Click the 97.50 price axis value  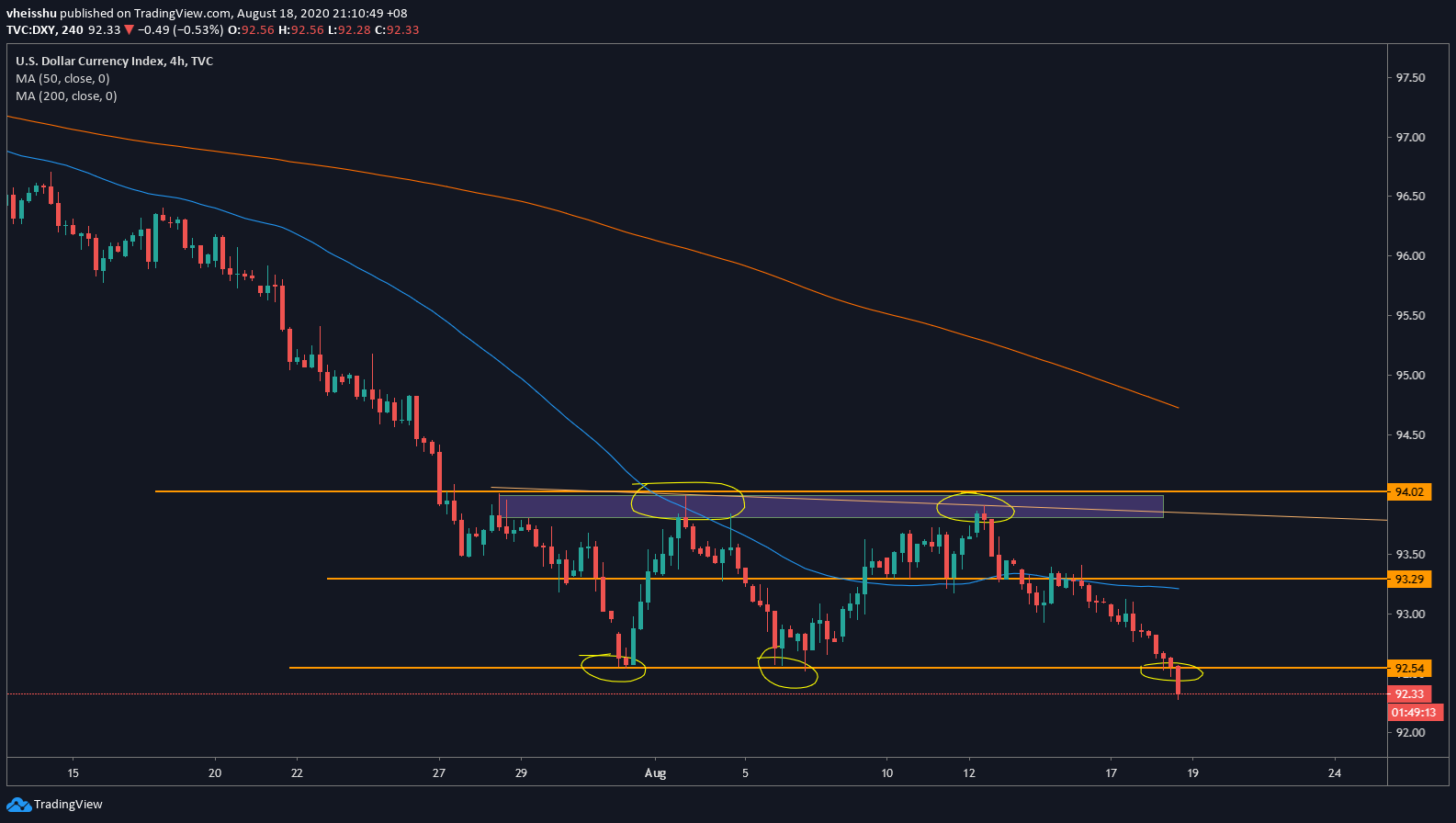click(x=1410, y=78)
